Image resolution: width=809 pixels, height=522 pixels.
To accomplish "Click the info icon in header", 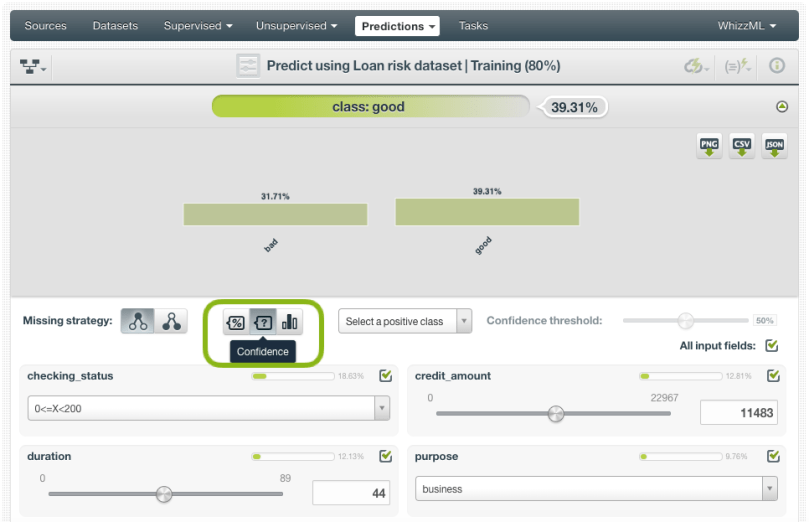I will [x=776, y=66].
